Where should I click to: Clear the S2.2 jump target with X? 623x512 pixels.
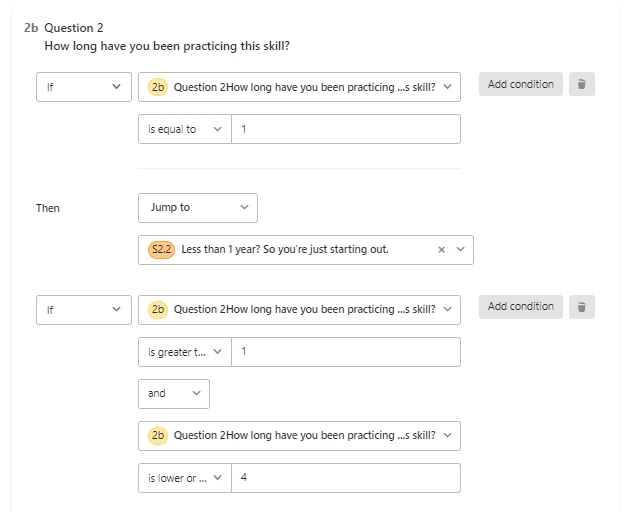[x=441, y=250]
